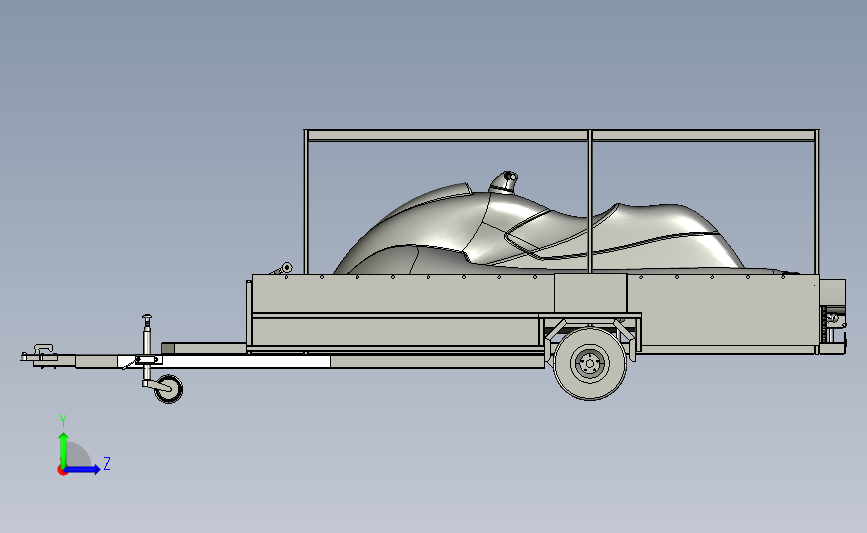Select the jet ski handlebar mount
The image size is (867, 533).
coord(504,182)
